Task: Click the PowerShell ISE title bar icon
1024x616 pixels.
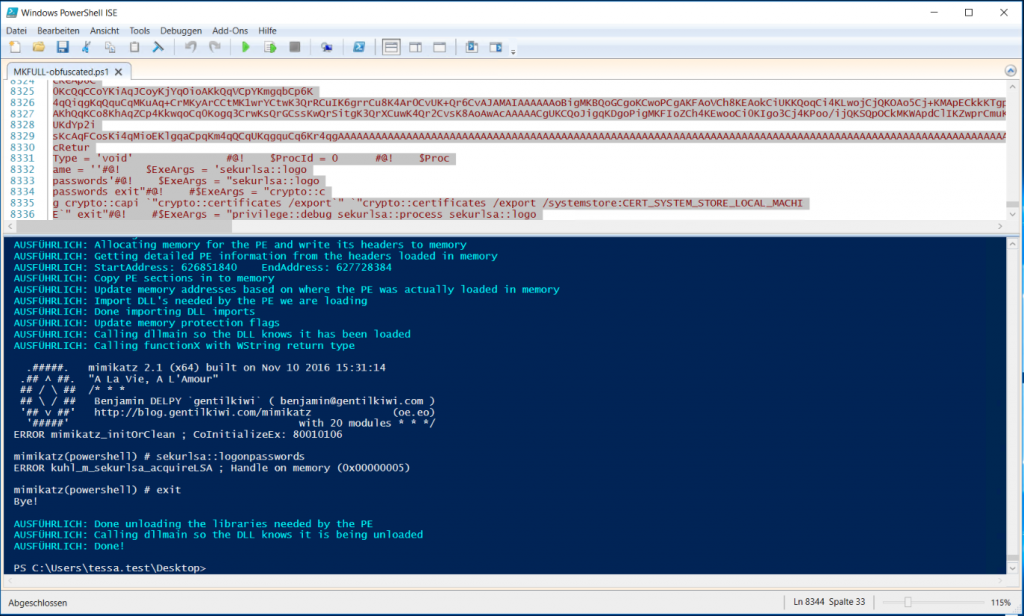Action: coord(12,12)
